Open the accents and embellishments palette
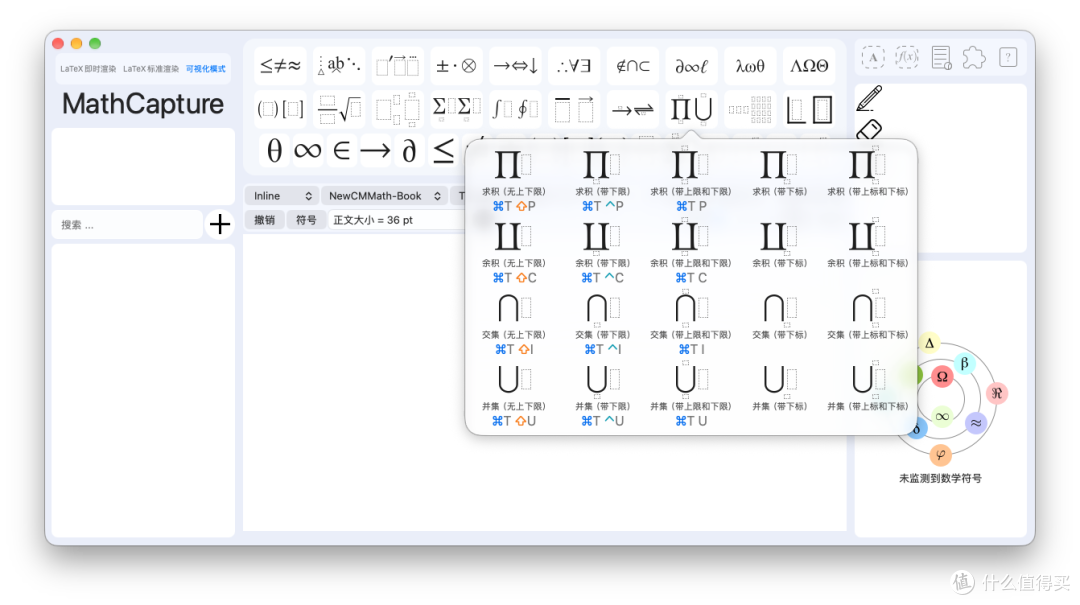Screen dimensions: 1080x605 [x=398, y=66]
